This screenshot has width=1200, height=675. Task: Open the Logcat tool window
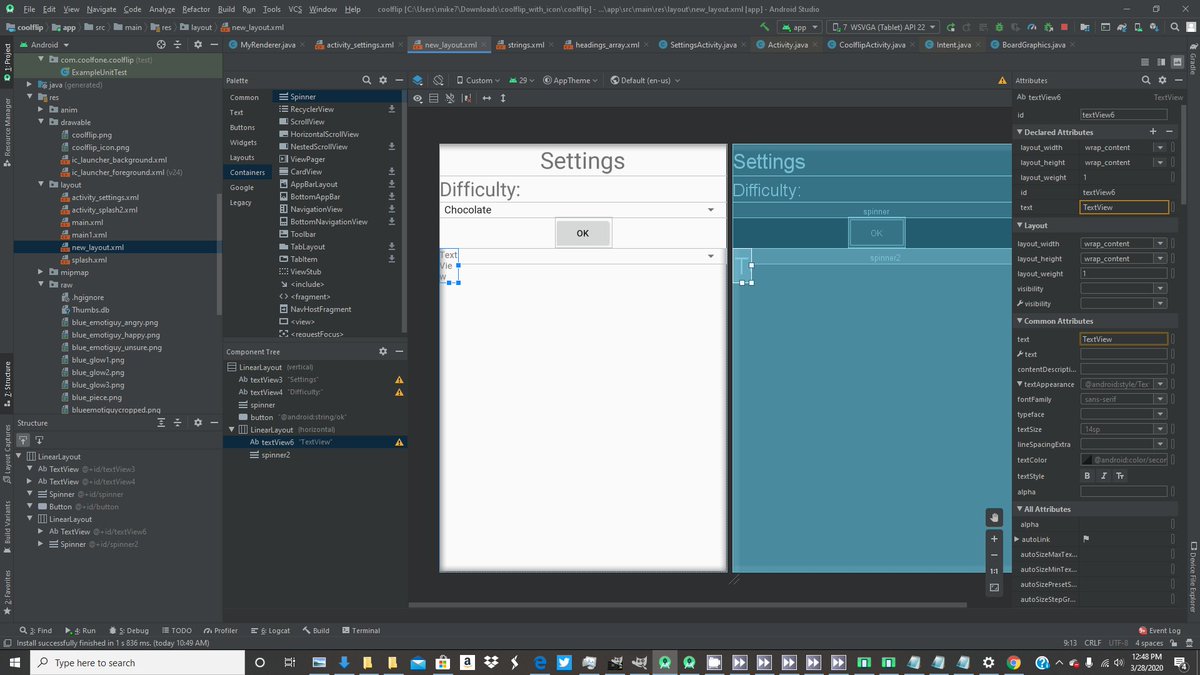[270, 631]
